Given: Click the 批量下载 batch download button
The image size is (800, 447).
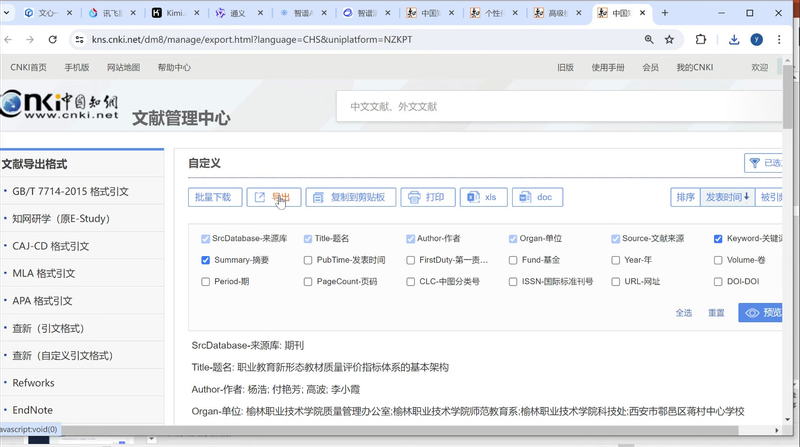Looking at the screenshot, I should (x=214, y=198).
